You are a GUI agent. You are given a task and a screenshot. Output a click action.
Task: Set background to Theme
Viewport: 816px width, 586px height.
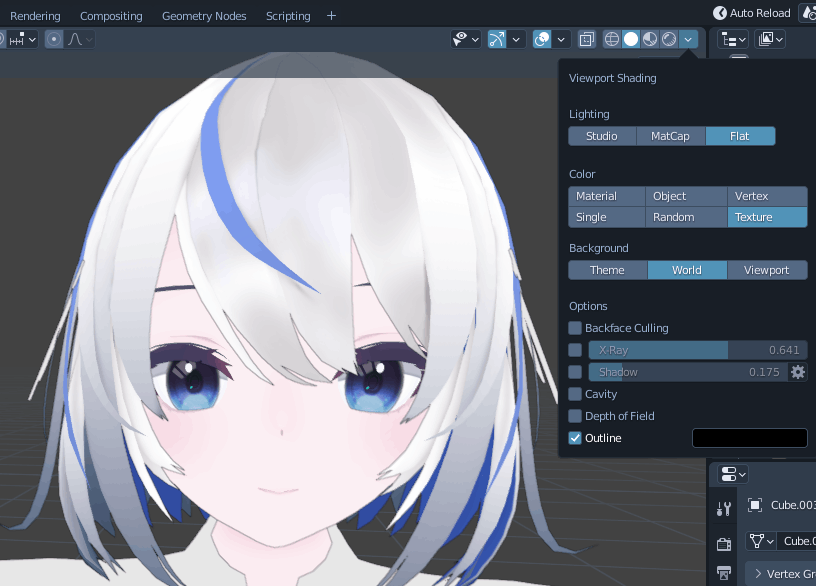(608, 270)
